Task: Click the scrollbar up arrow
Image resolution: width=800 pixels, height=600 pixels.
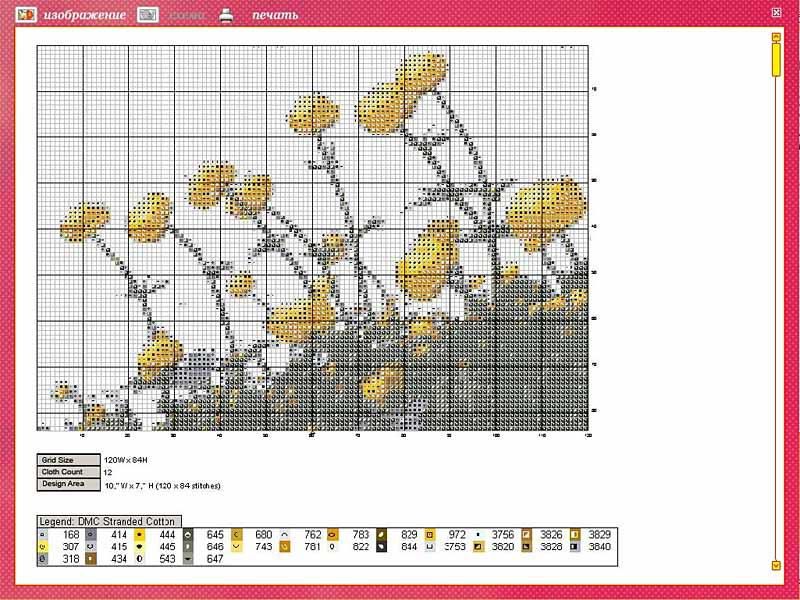Action: (775, 37)
